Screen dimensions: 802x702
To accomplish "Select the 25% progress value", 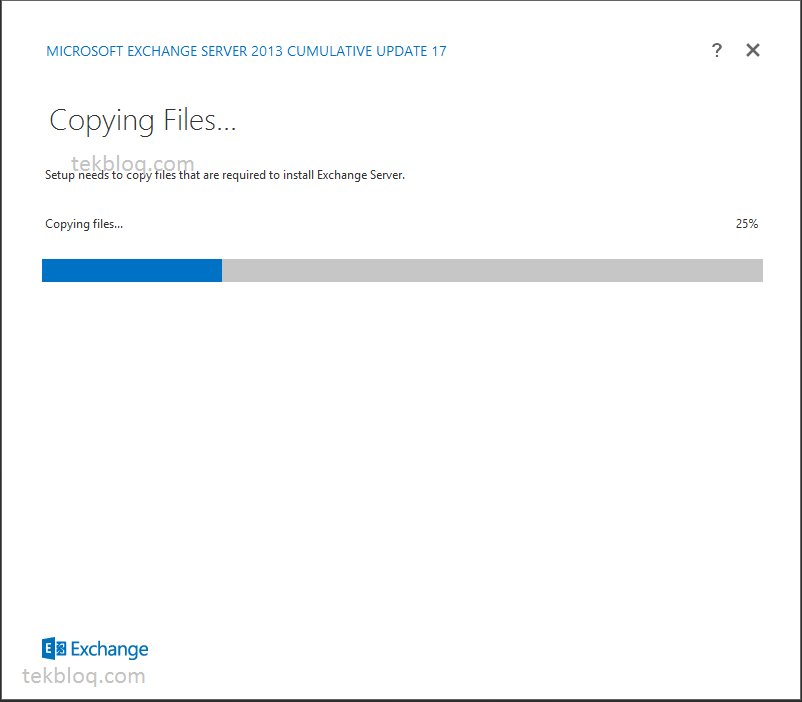I will pos(747,224).
